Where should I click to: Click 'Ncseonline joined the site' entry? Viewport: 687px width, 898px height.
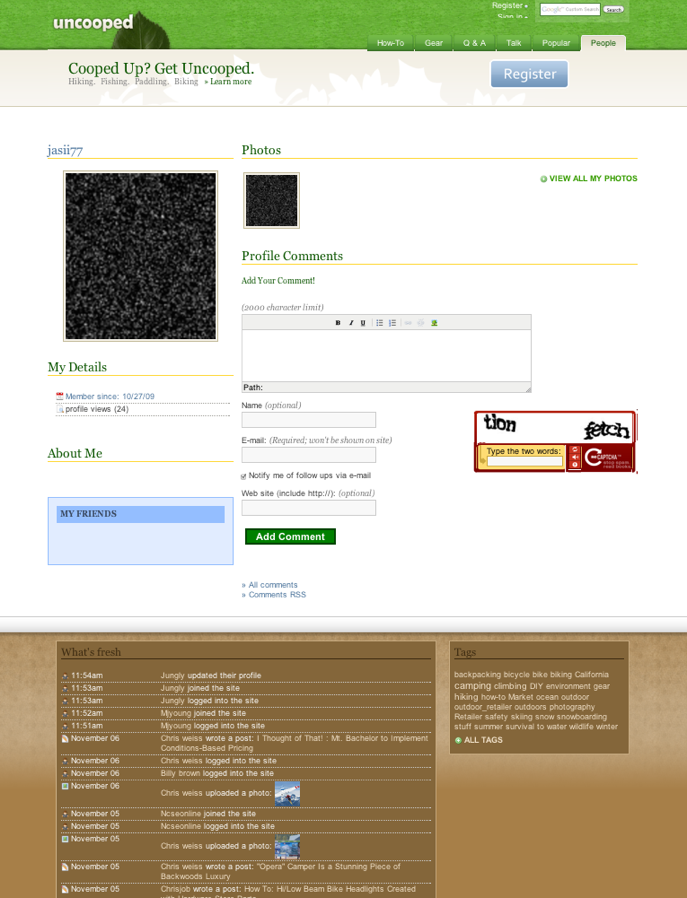(x=208, y=814)
